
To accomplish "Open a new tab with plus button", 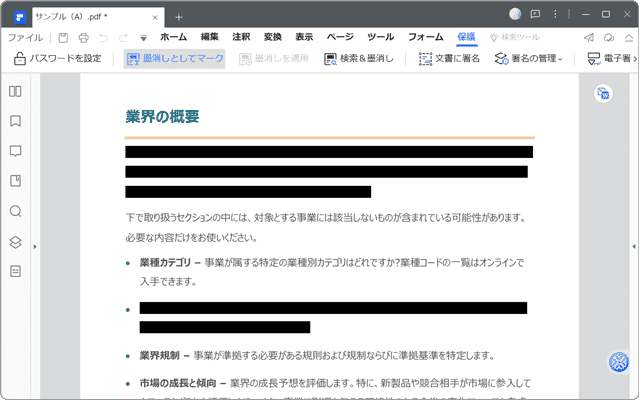I will tap(178, 17).
